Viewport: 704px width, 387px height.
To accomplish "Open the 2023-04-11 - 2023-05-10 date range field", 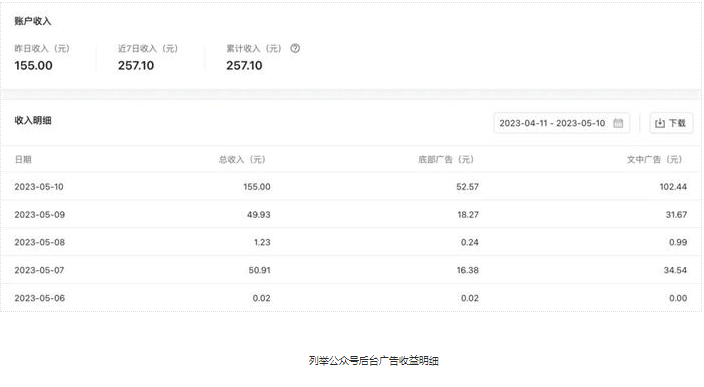I will 561,123.
